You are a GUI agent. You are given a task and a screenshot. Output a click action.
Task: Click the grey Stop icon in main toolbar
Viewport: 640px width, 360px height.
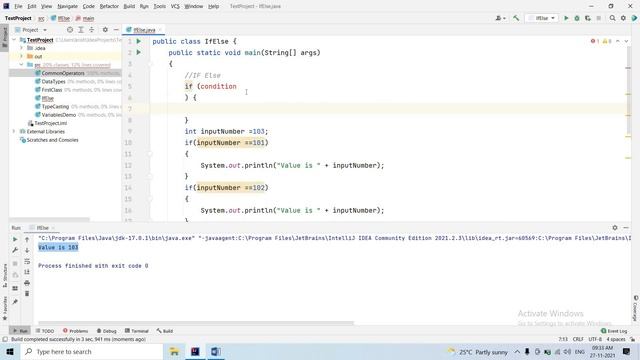pyautogui.click(x=599, y=18)
